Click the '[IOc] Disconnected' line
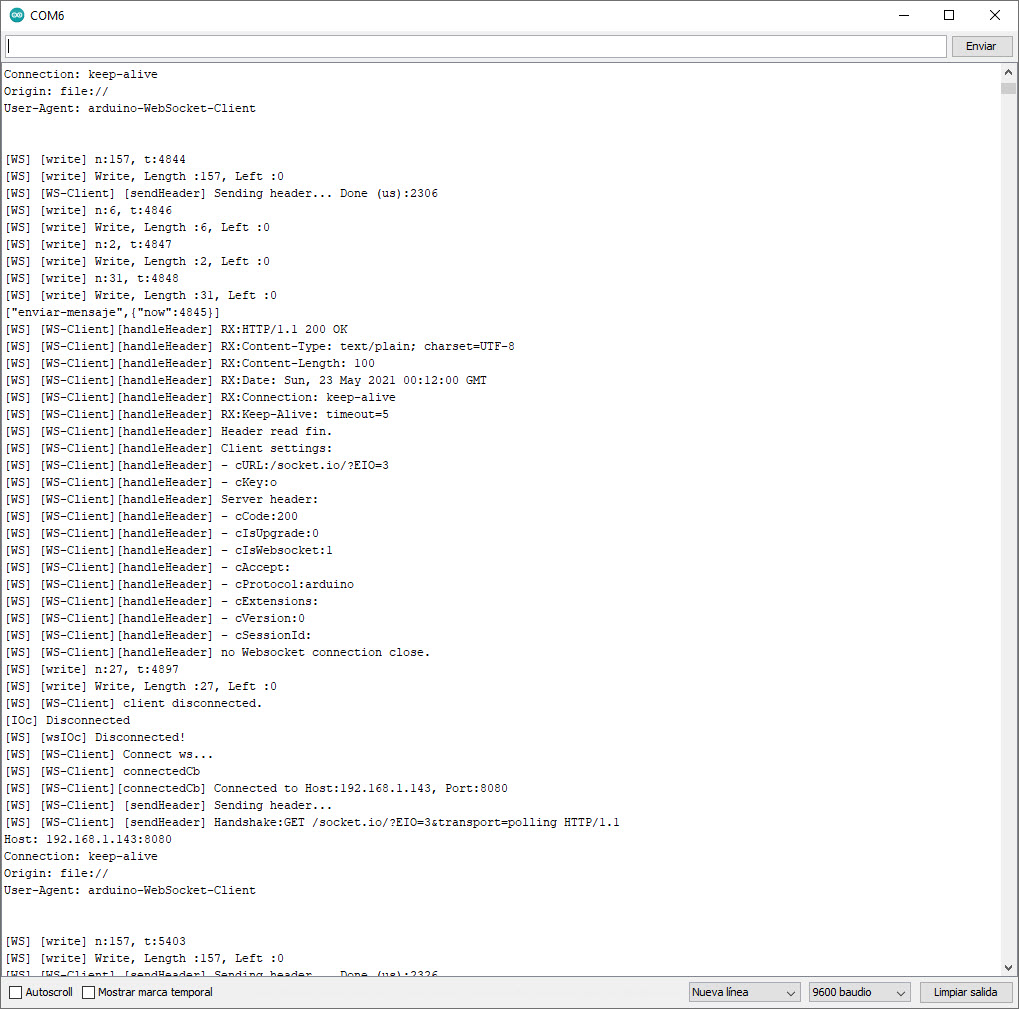 point(68,721)
